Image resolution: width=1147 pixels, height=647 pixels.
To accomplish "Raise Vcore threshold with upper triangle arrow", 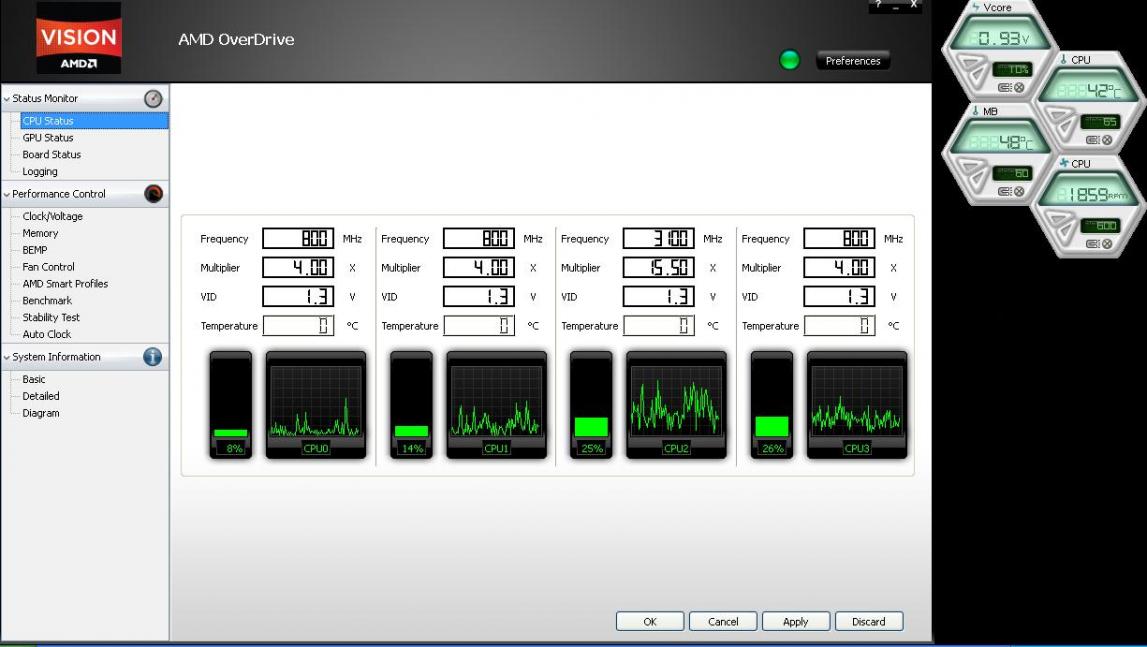I will pos(970,61).
